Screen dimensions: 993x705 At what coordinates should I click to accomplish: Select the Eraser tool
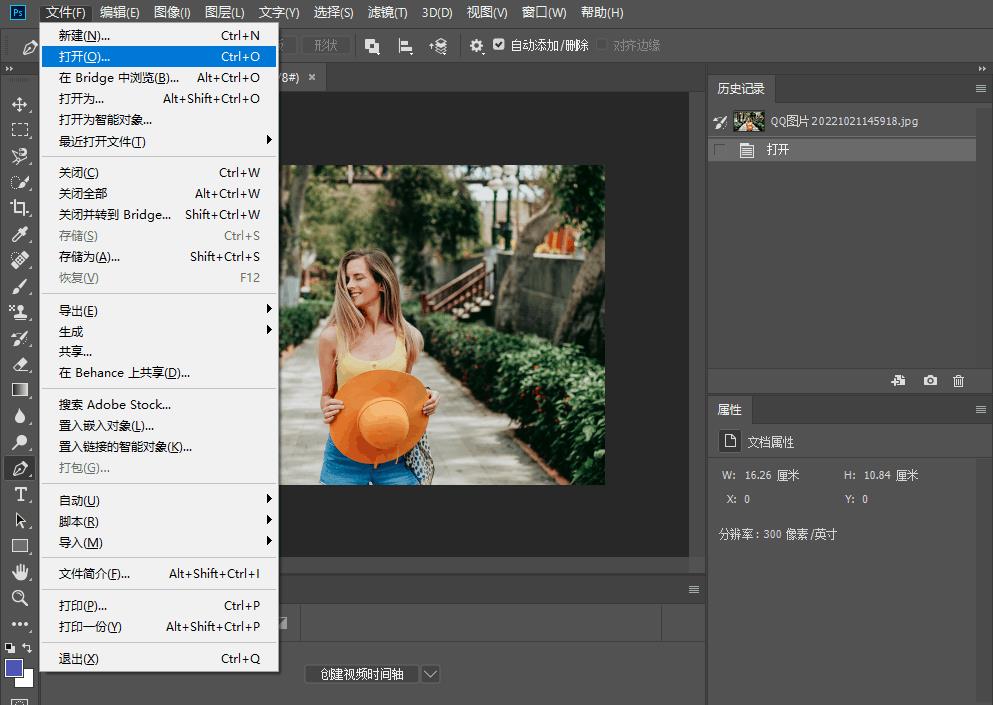(x=20, y=364)
